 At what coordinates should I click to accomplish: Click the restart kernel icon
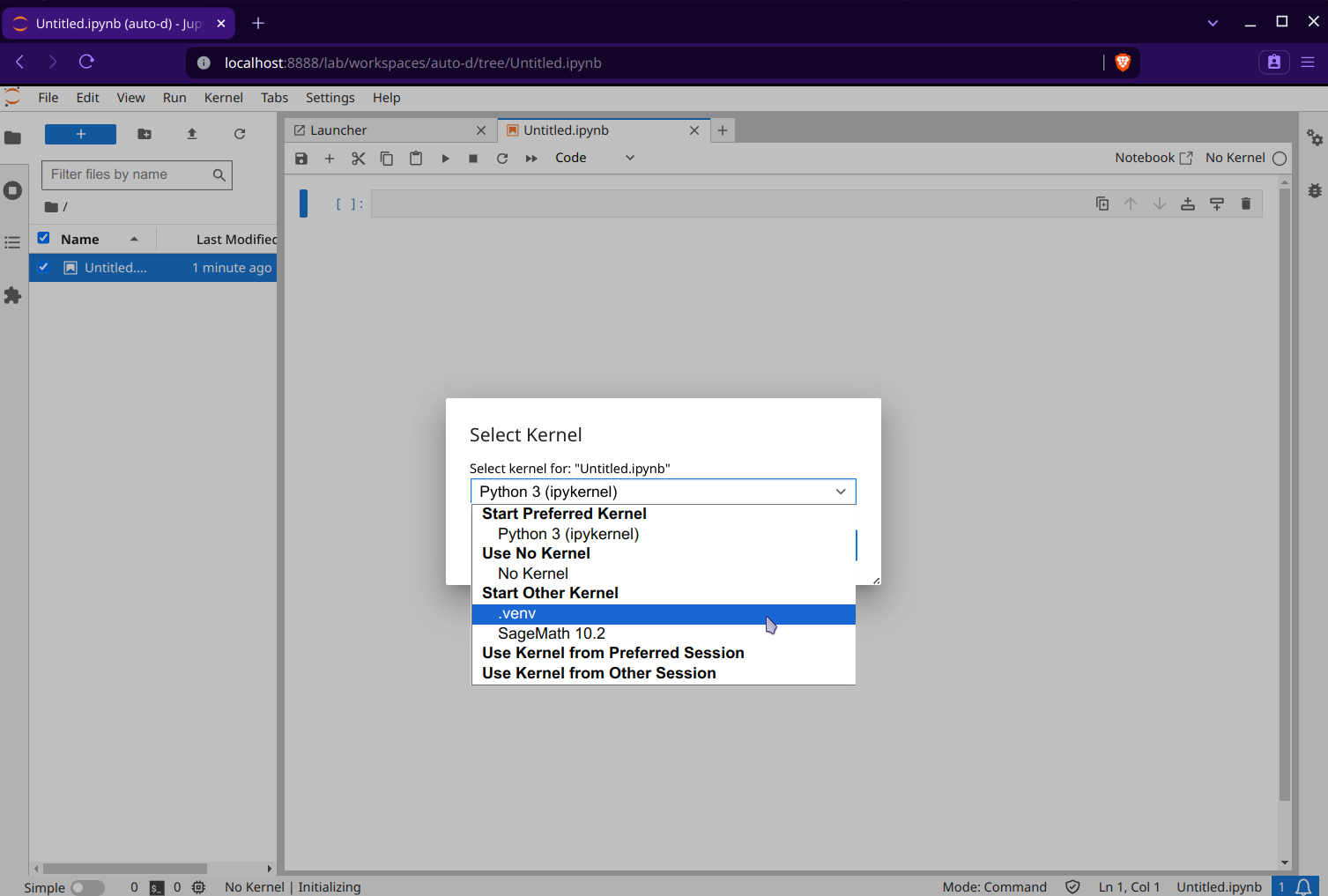pos(502,159)
